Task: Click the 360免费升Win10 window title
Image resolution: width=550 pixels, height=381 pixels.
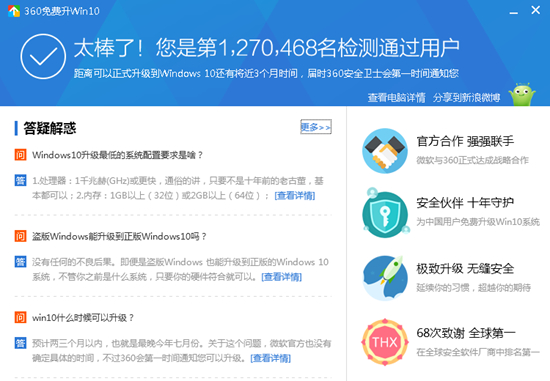Action: (62, 11)
